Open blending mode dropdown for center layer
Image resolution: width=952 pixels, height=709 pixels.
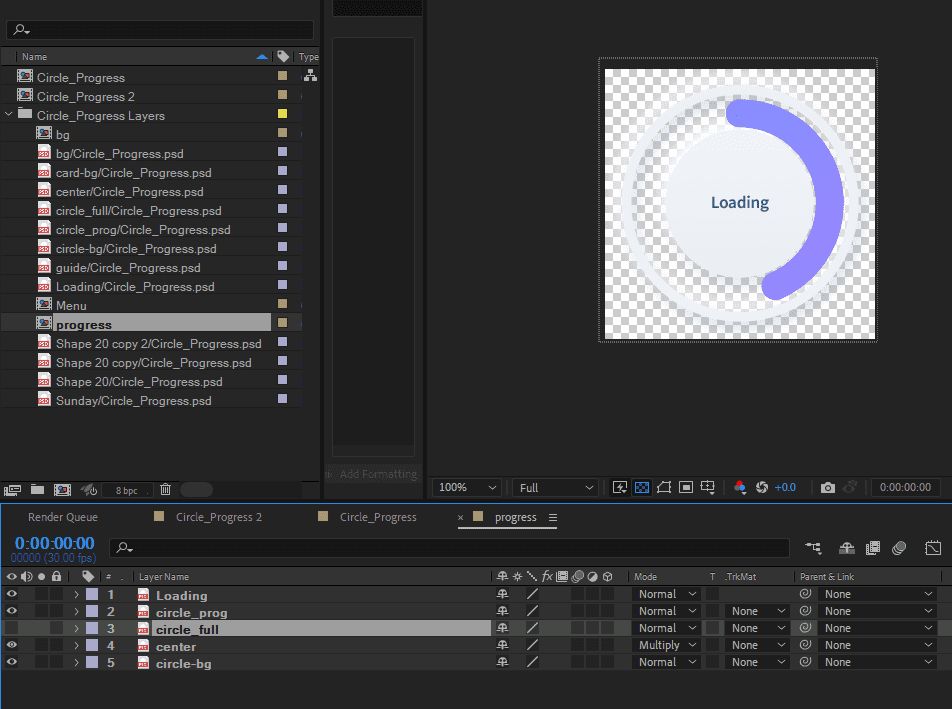667,645
